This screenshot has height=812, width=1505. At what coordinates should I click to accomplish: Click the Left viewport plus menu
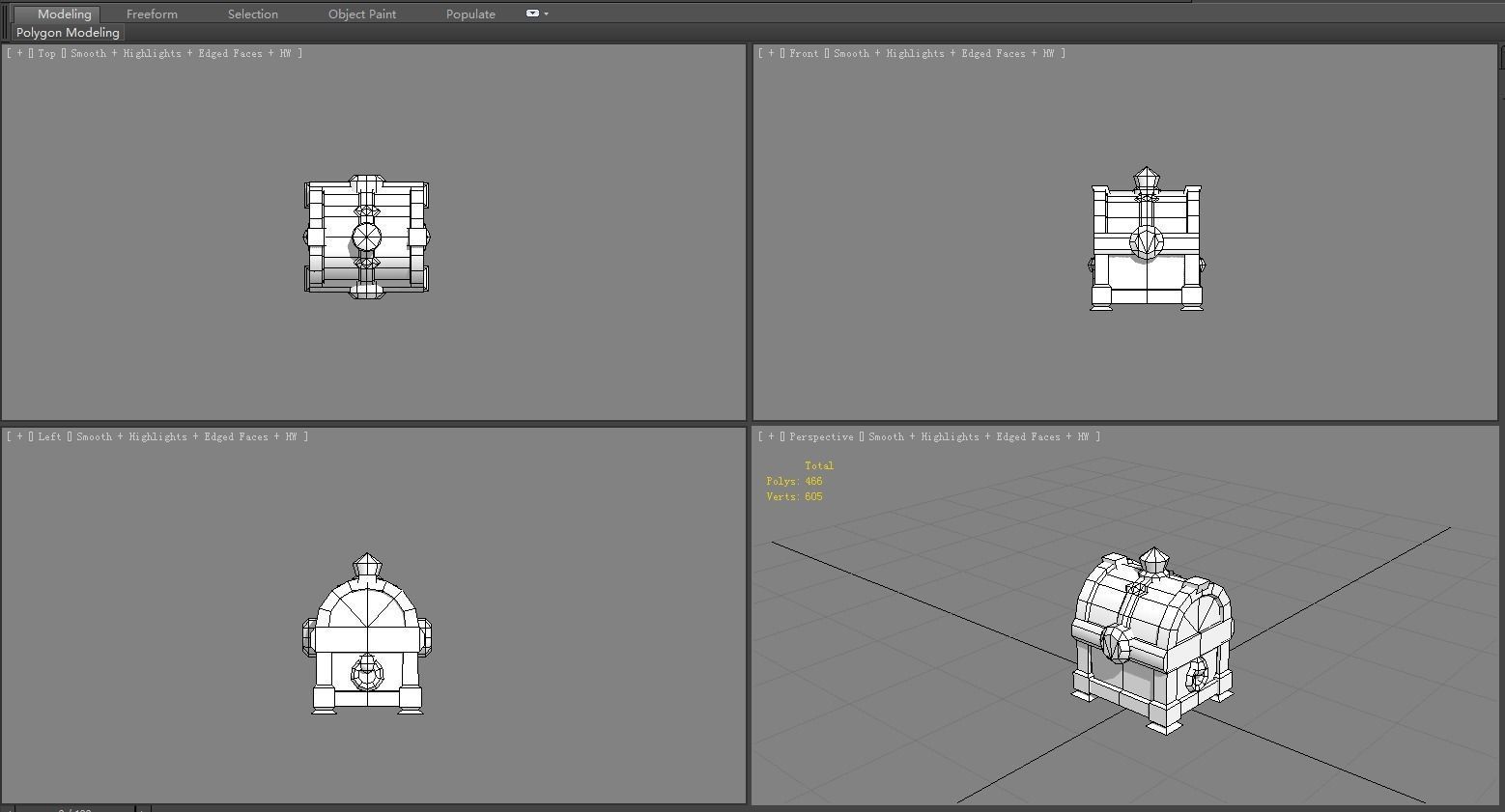[19, 436]
